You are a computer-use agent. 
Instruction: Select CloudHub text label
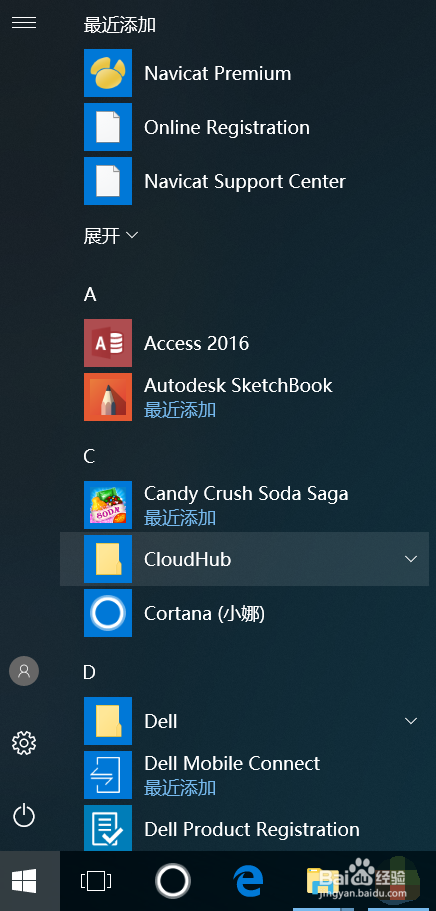pos(187,559)
